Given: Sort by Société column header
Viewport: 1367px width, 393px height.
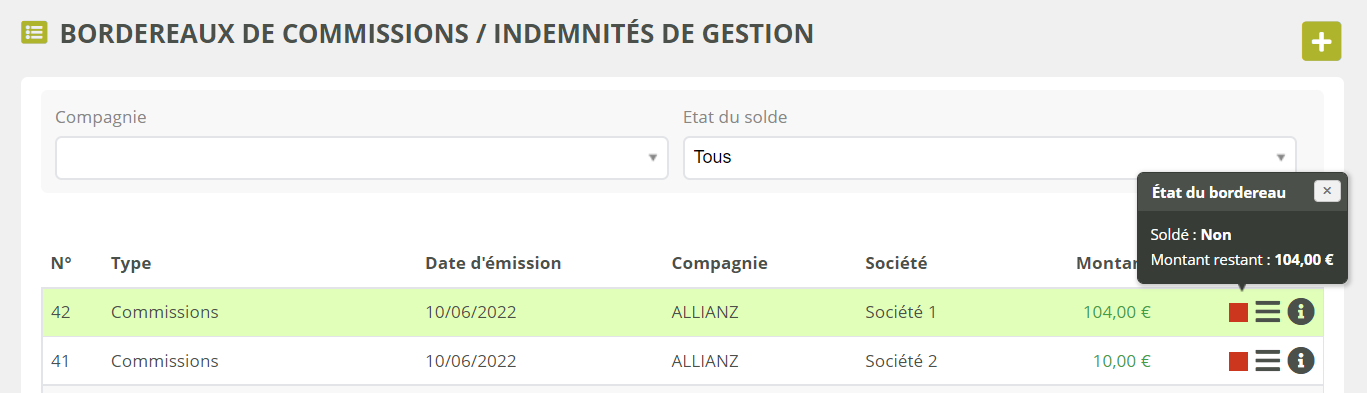Looking at the screenshot, I should (x=896, y=263).
